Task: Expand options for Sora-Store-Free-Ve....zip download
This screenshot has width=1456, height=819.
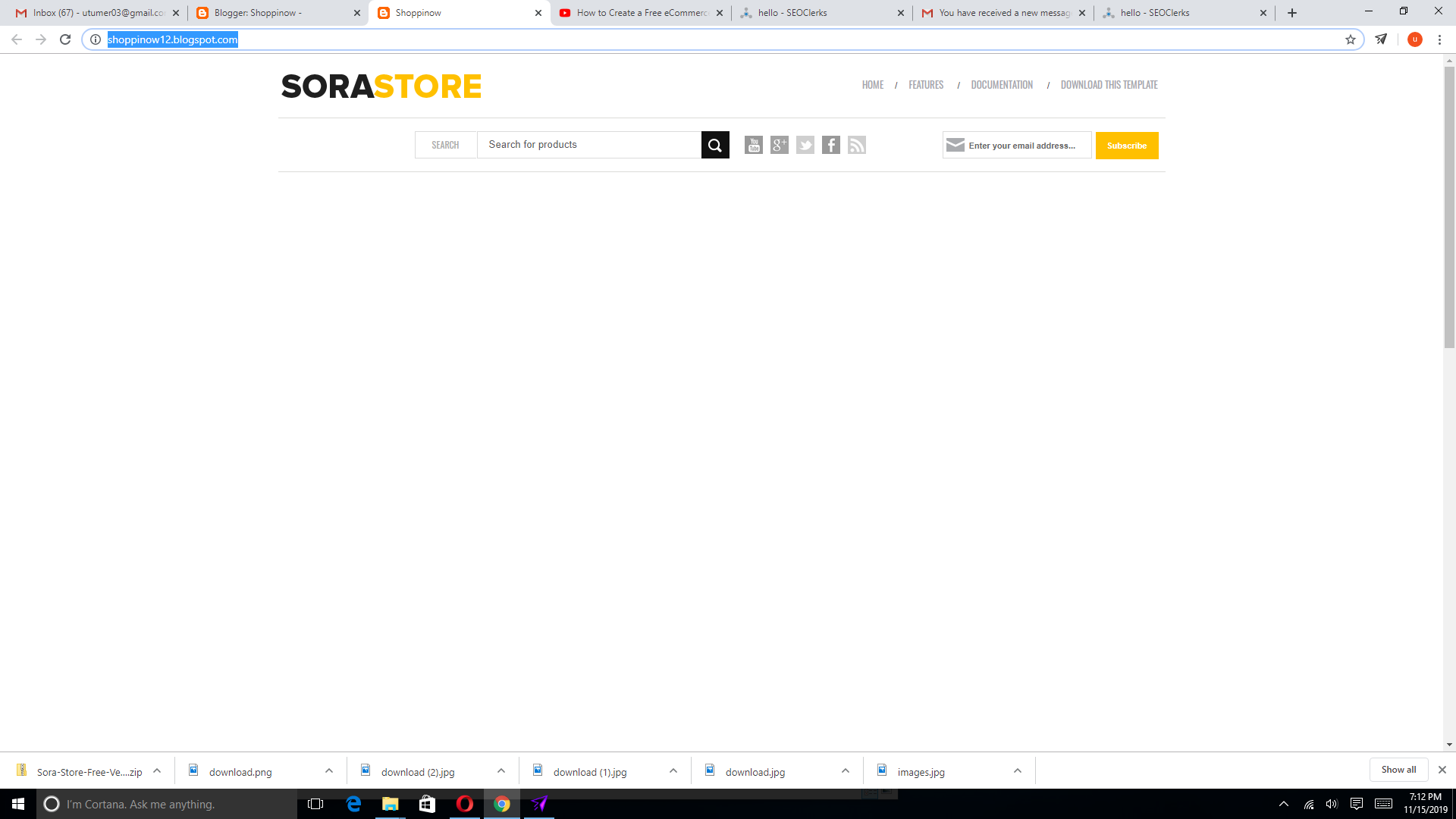Action: [158, 770]
